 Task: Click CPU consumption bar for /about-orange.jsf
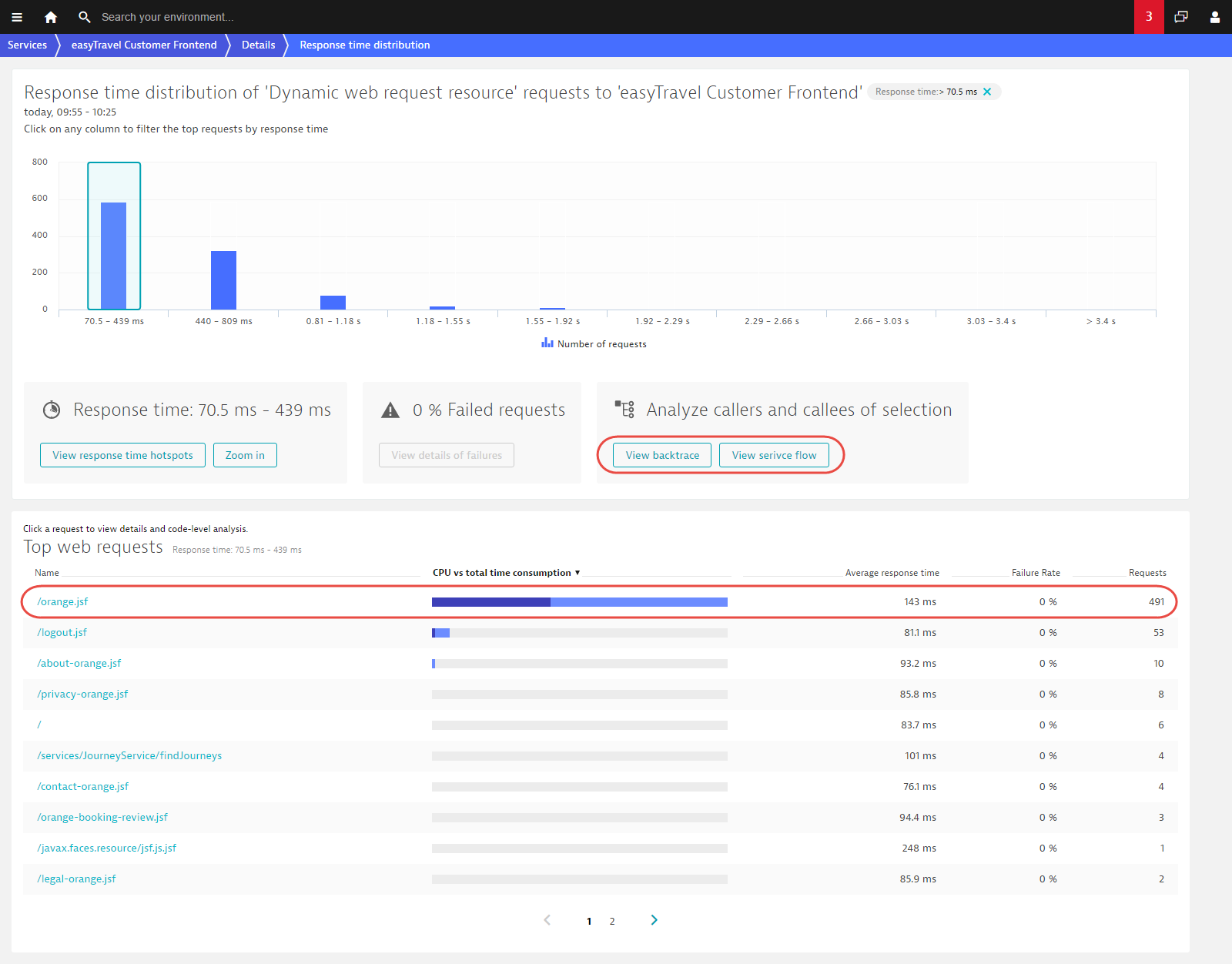pos(580,664)
